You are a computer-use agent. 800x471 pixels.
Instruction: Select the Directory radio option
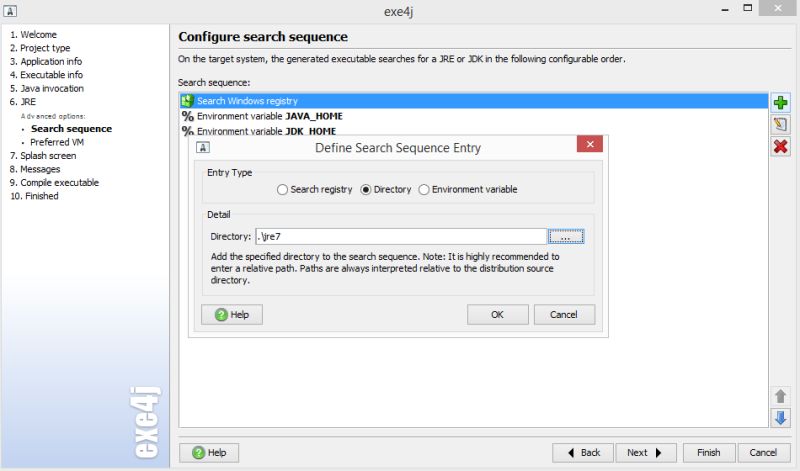tap(386, 189)
